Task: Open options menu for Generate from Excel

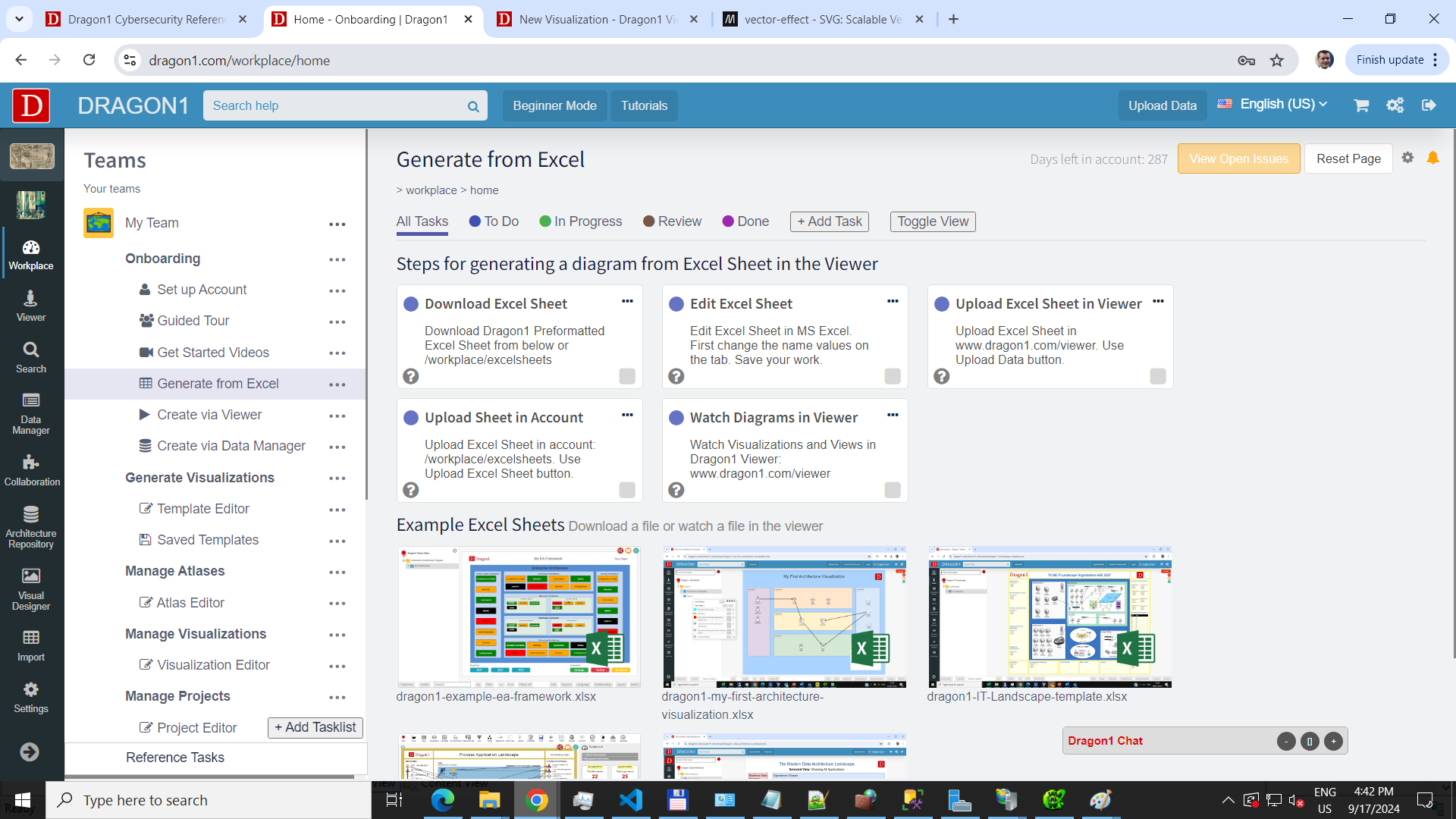Action: click(337, 384)
